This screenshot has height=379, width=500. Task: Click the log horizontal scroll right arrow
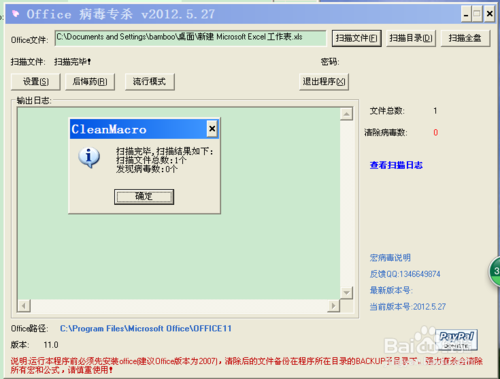[333, 306]
